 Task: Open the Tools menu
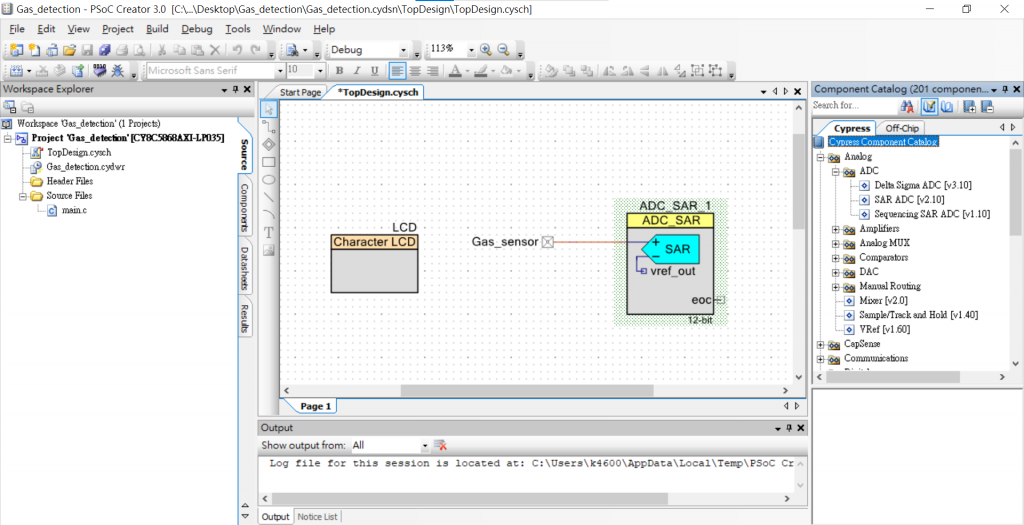[x=238, y=29]
